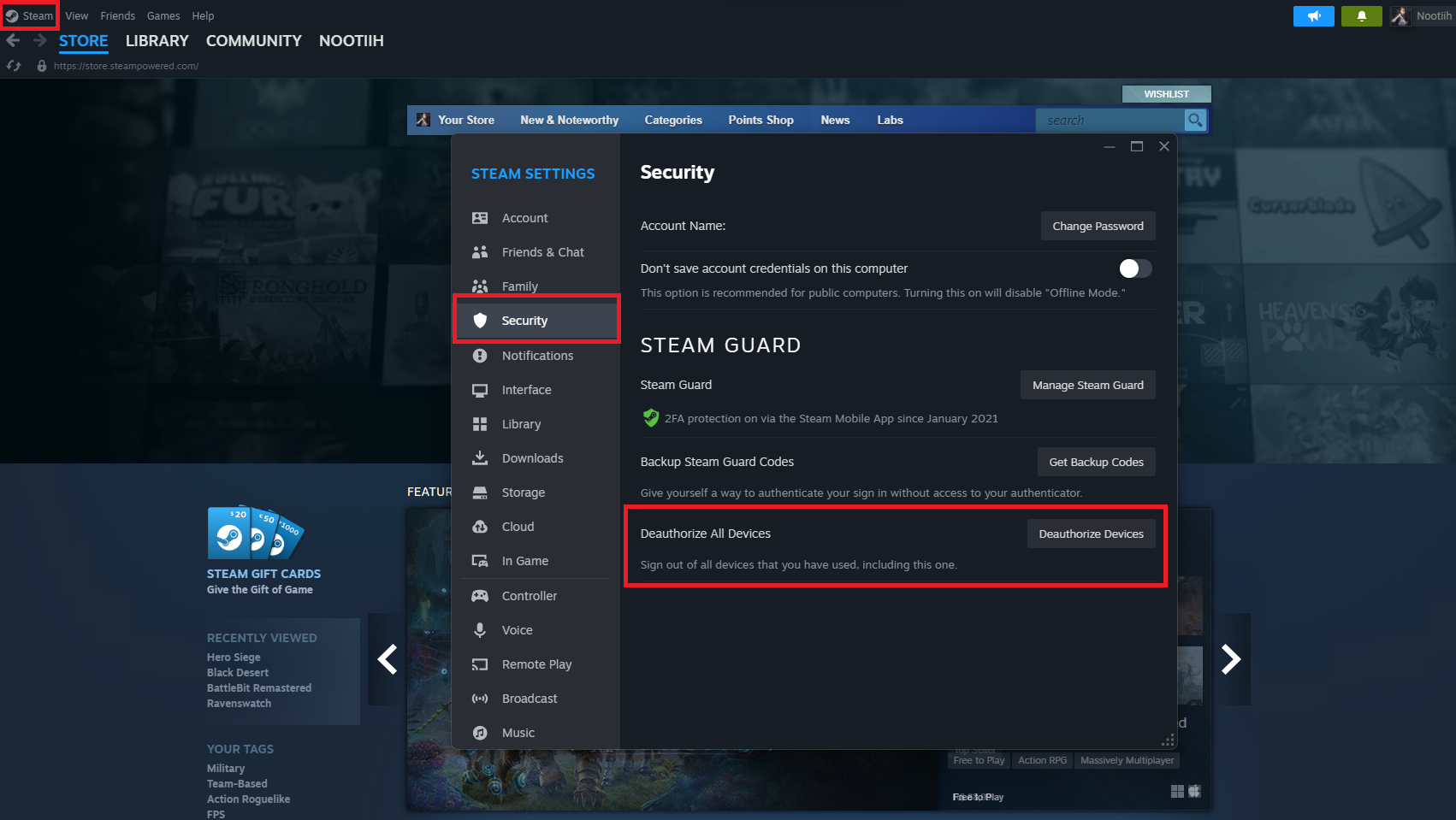Select the Friends & Chat people icon
Image resolution: width=1456 pixels, height=820 pixels.
point(480,252)
